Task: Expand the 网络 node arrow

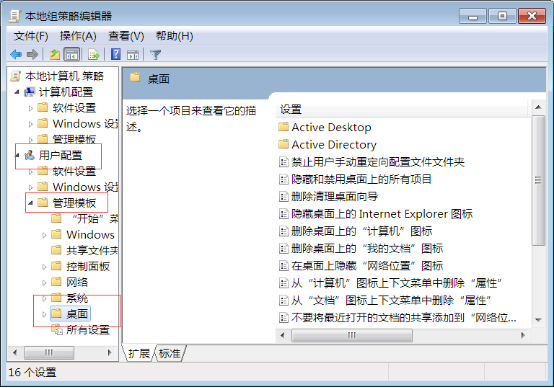Action: pyautogui.click(x=44, y=282)
